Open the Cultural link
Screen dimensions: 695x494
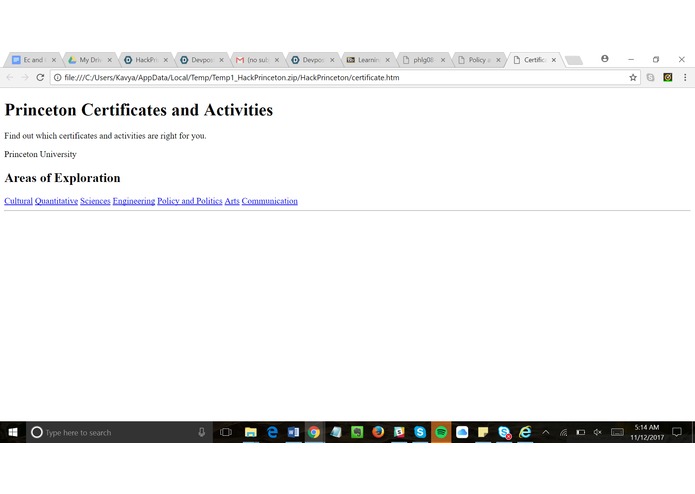pos(18,201)
